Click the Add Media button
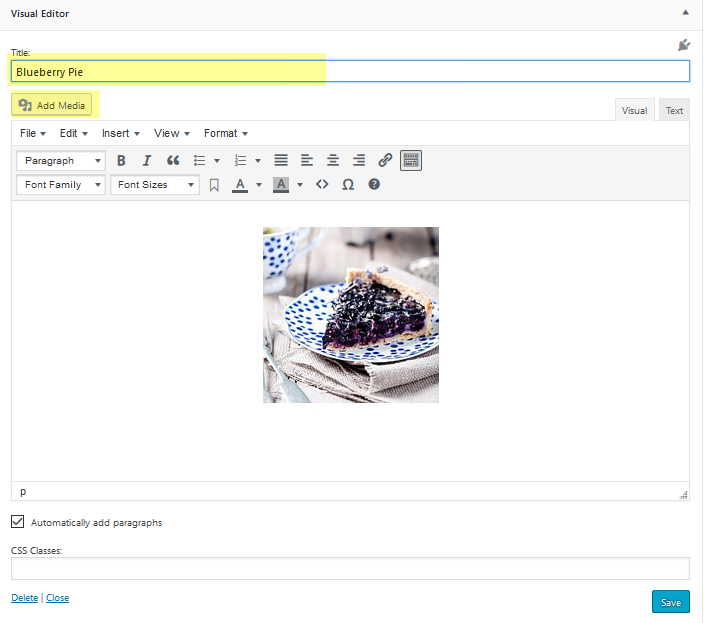 tap(51, 105)
